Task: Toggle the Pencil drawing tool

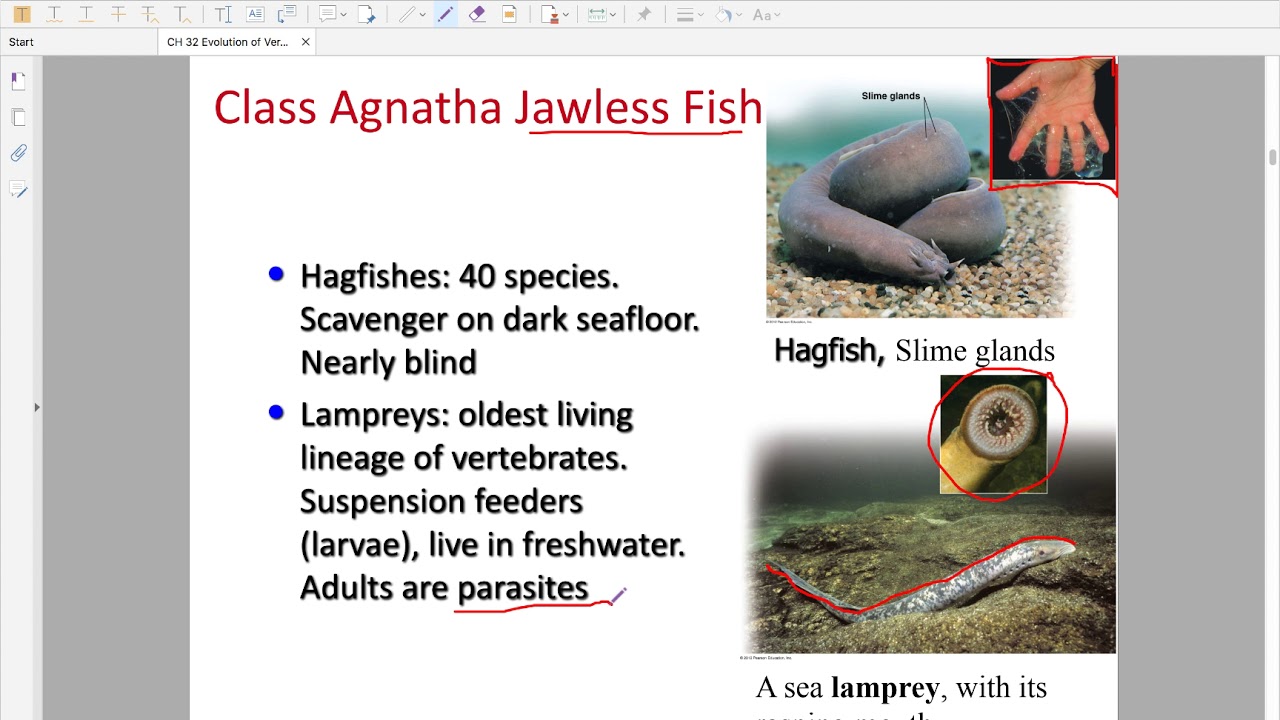Action: 445,14
